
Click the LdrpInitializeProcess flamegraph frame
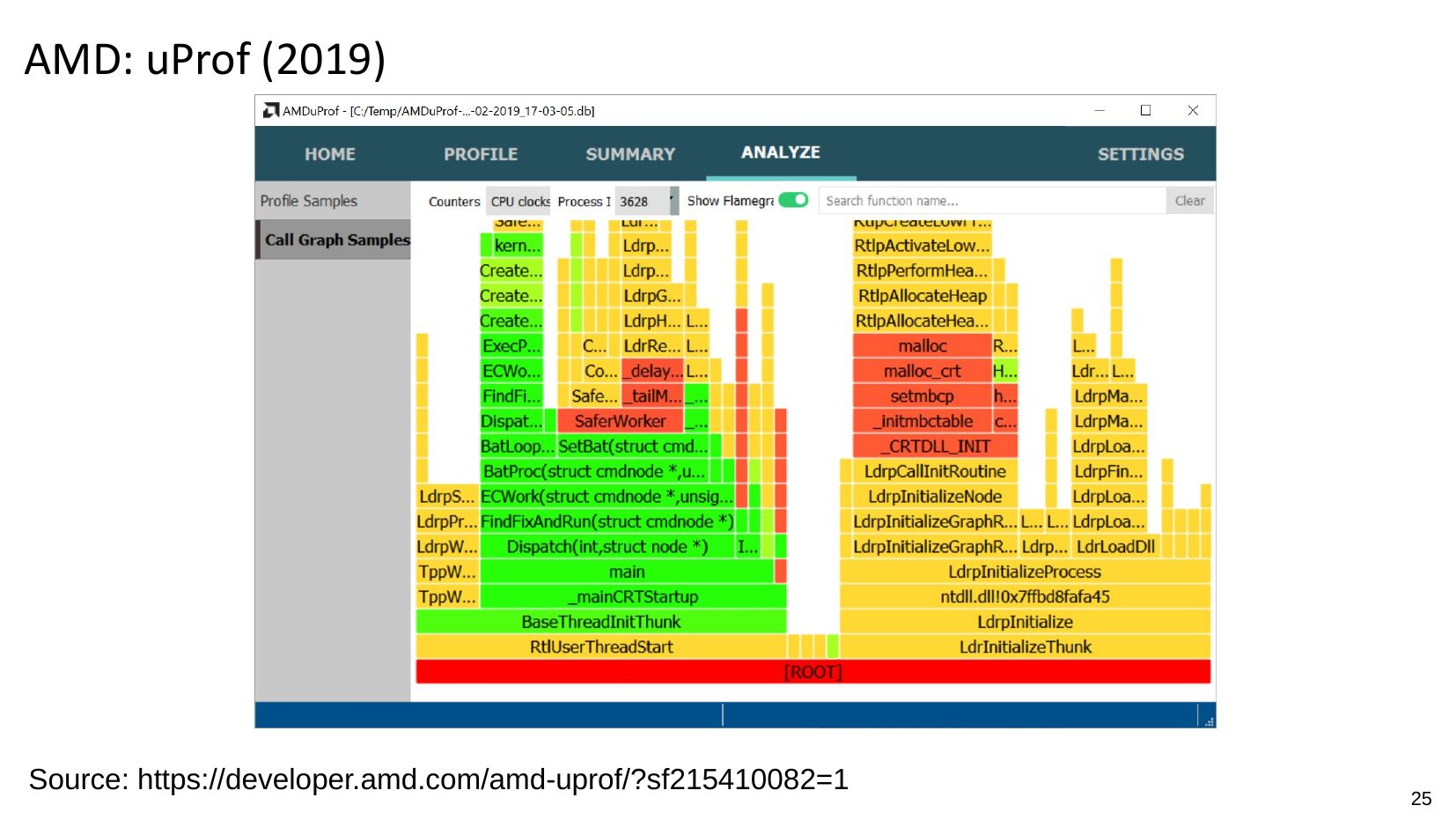(x=1024, y=572)
